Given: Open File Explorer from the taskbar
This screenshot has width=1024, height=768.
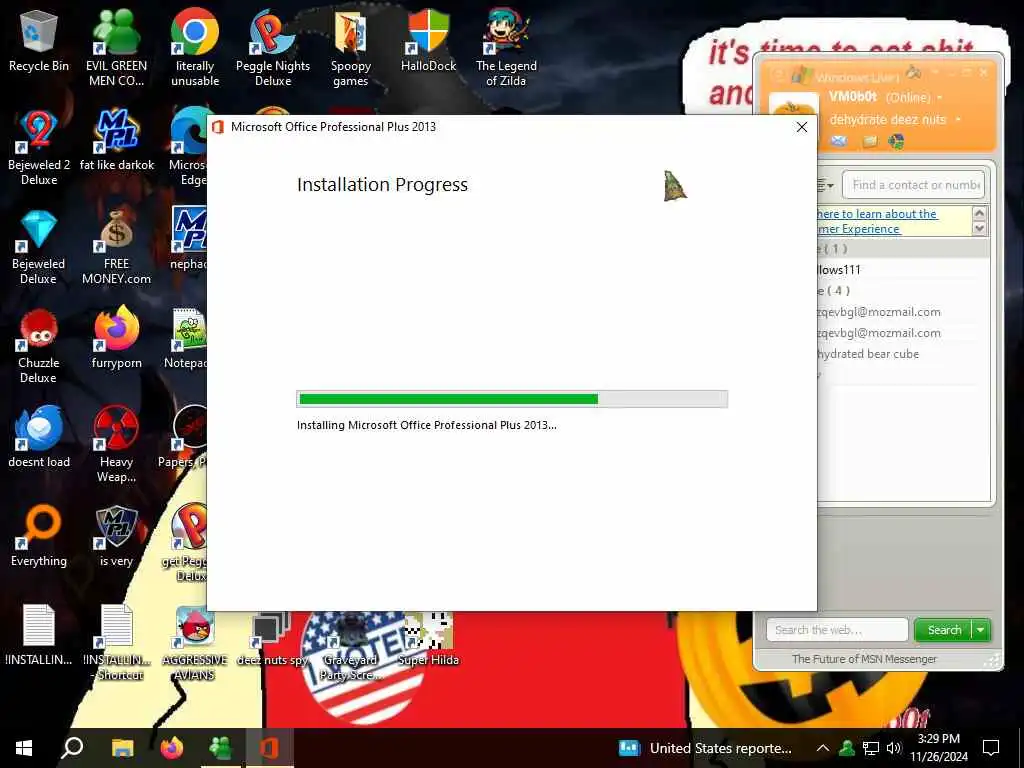Looking at the screenshot, I should pos(122,748).
